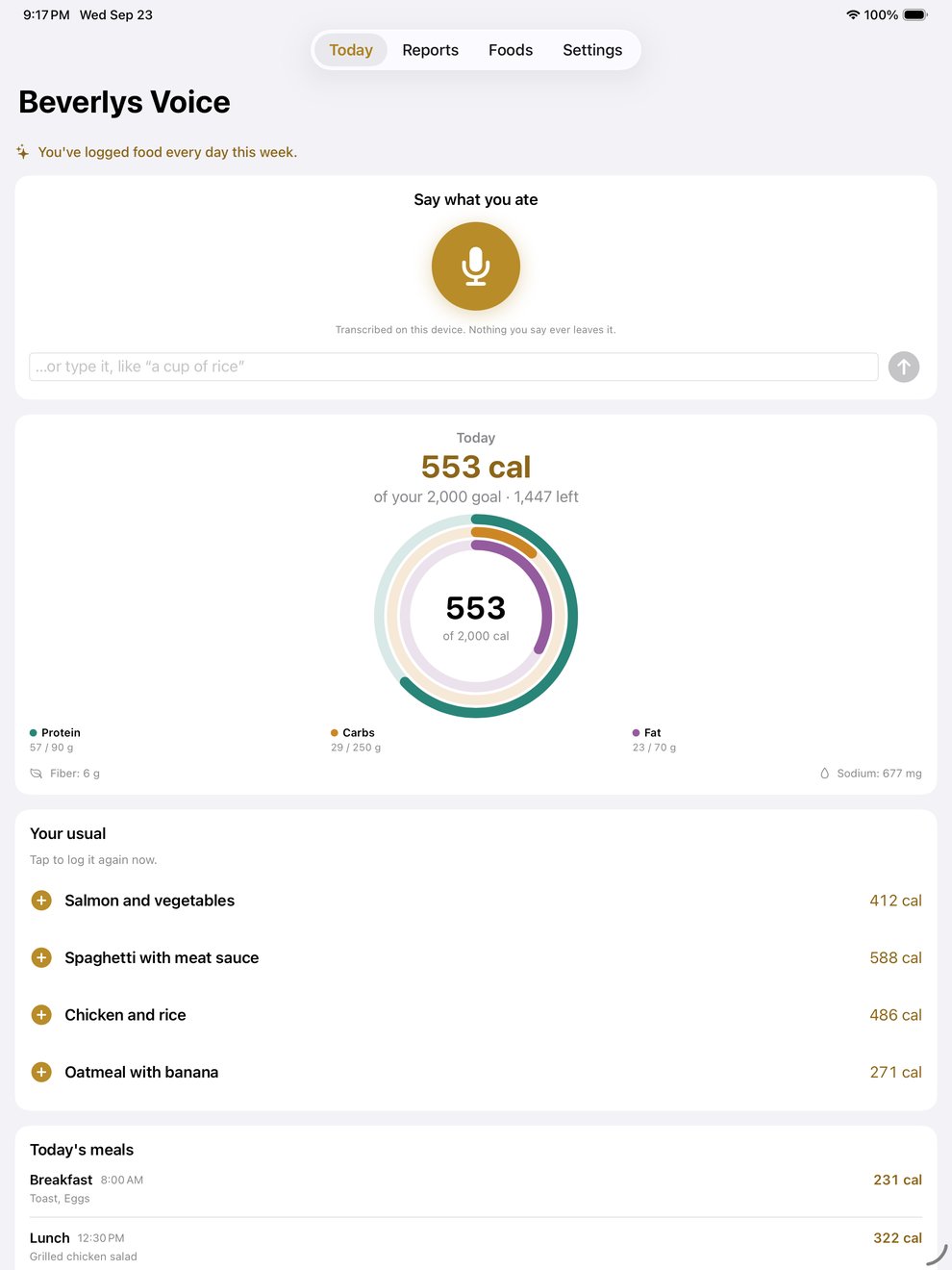This screenshot has width=952, height=1270.
Task: Click the fiber leaf icon
Action: point(37,774)
